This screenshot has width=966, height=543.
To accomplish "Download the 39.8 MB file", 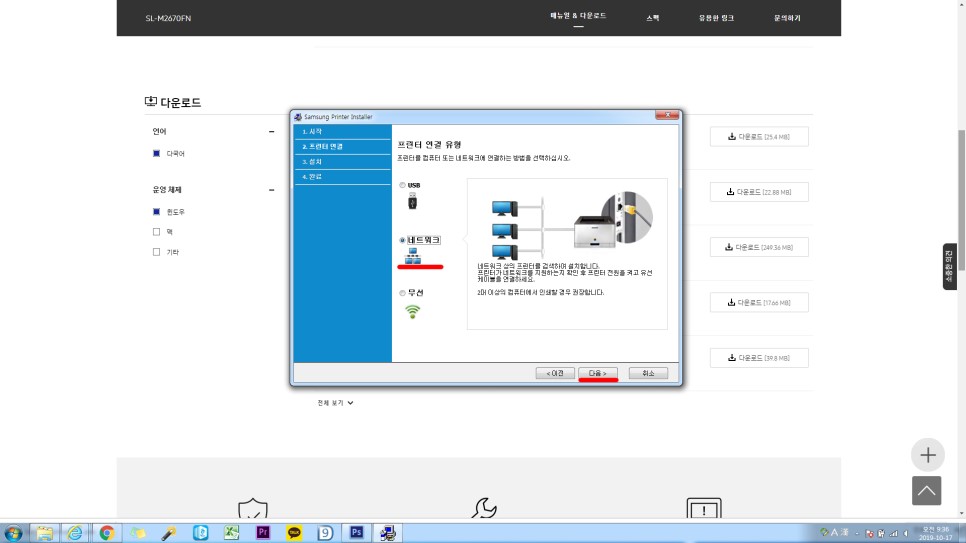I will tap(759, 357).
